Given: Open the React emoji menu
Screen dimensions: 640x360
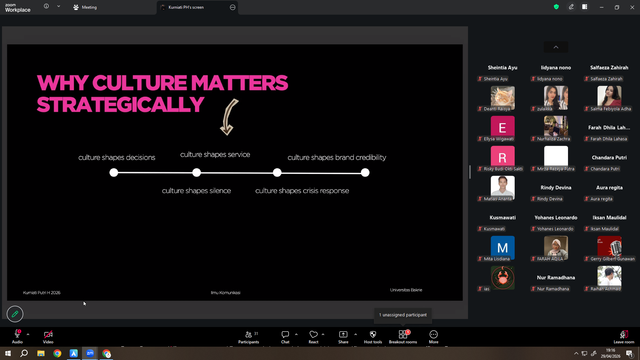Looking at the screenshot, I should tap(313, 337).
